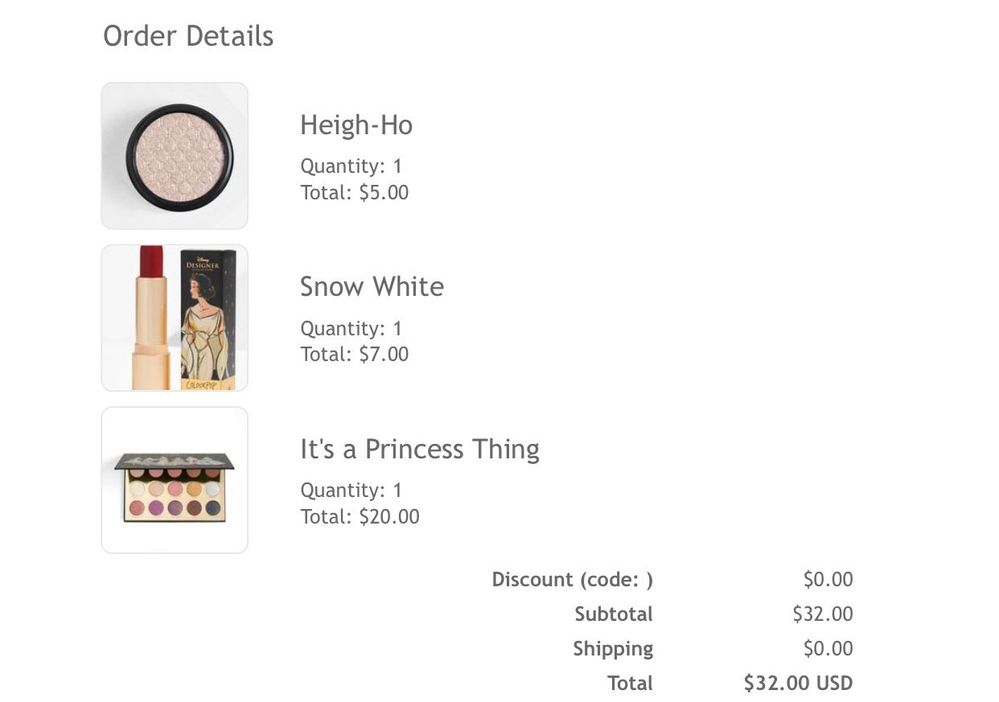The width and height of the screenshot is (999, 702).
Task: Select the $0.00 shipping amount
Action: pos(828,649)
